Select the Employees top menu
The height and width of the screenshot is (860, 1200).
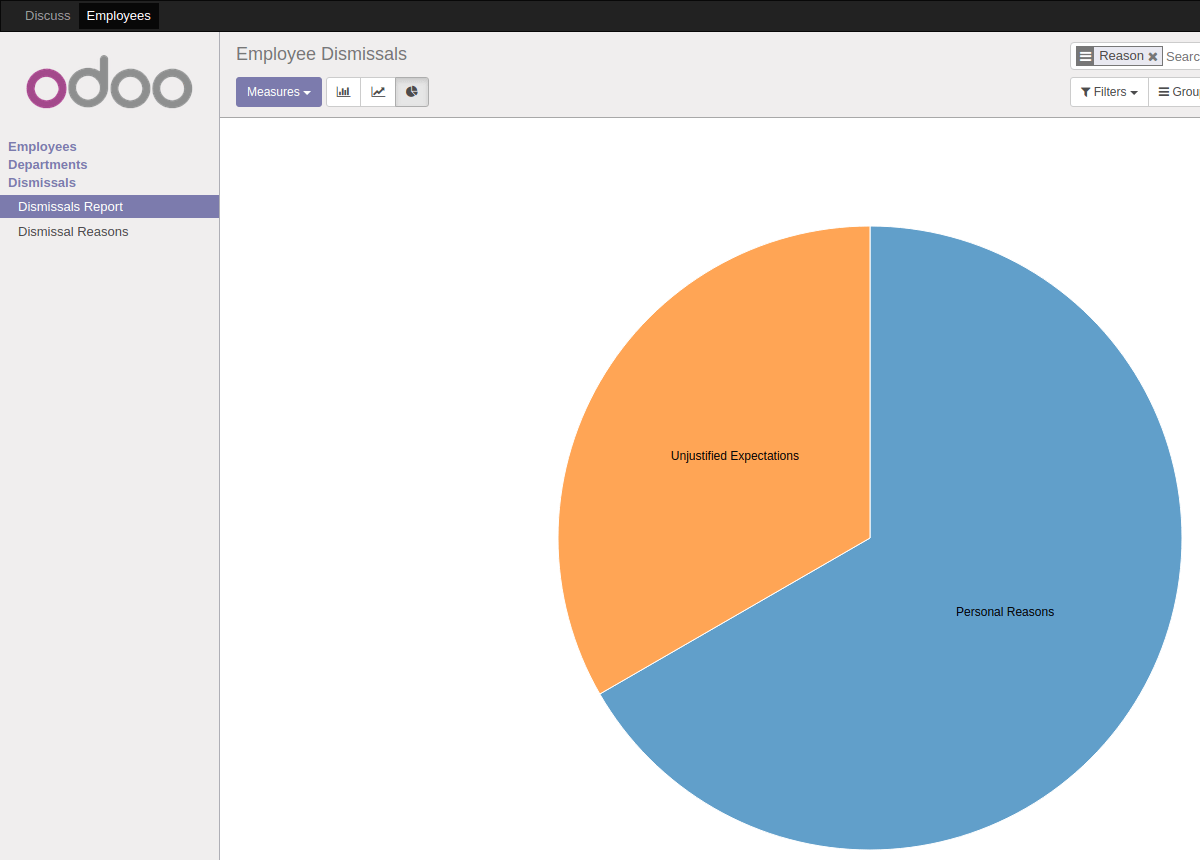click(118, 15)
